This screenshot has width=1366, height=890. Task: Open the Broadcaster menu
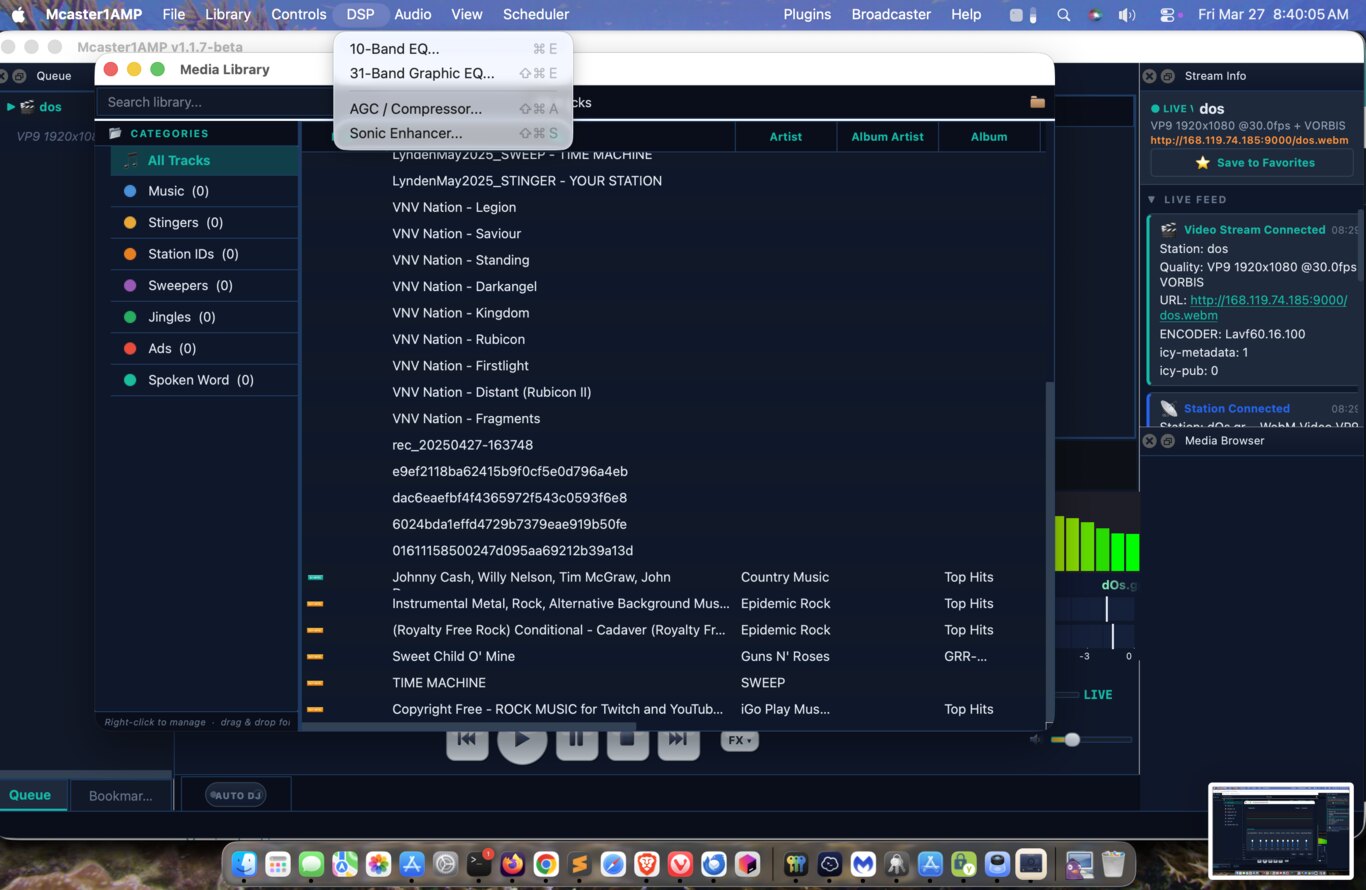tap(891, 14)
